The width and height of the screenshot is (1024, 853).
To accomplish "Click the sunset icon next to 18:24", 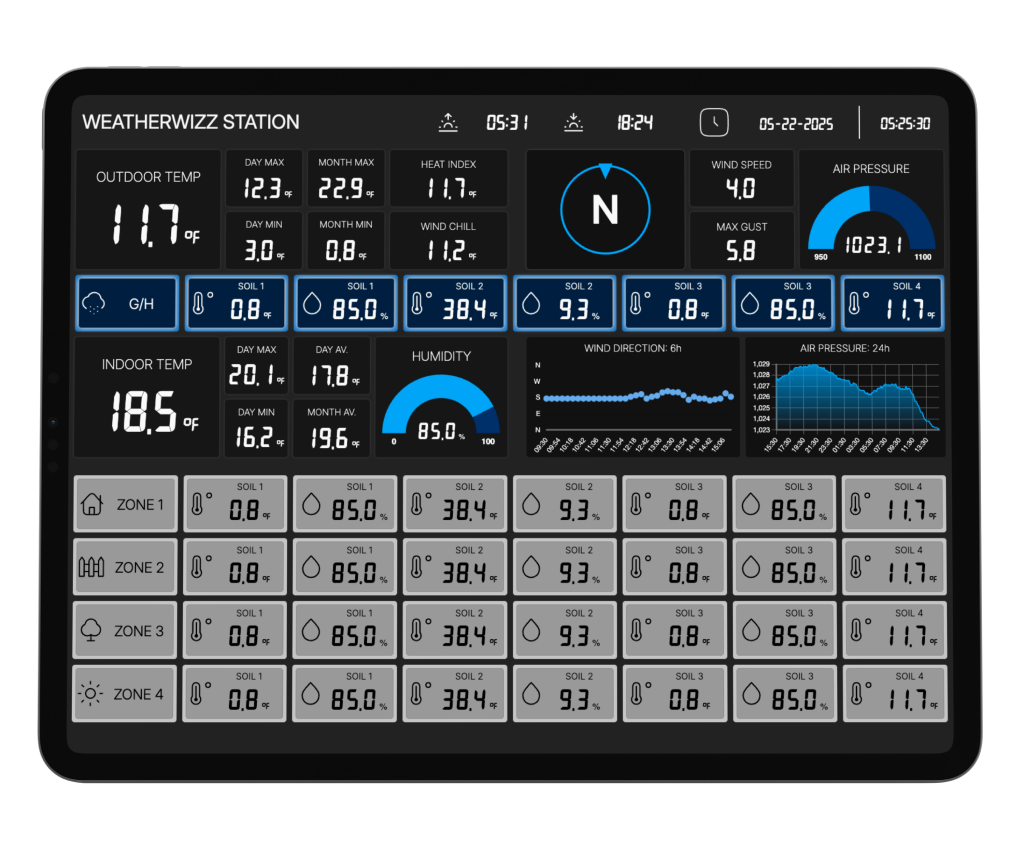I will click(573, 122).
